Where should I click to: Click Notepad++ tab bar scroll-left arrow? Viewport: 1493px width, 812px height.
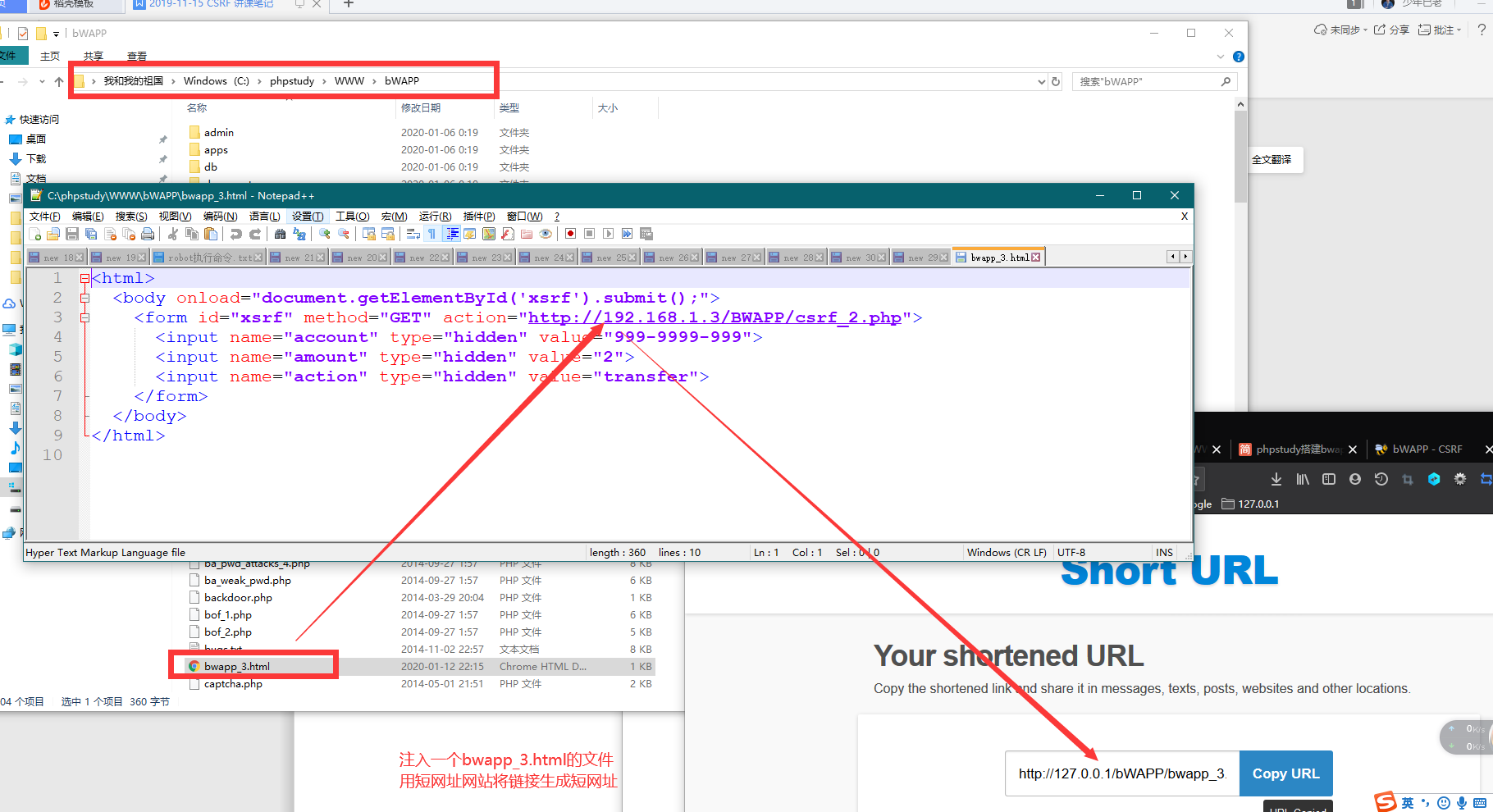click(1173, 257)
